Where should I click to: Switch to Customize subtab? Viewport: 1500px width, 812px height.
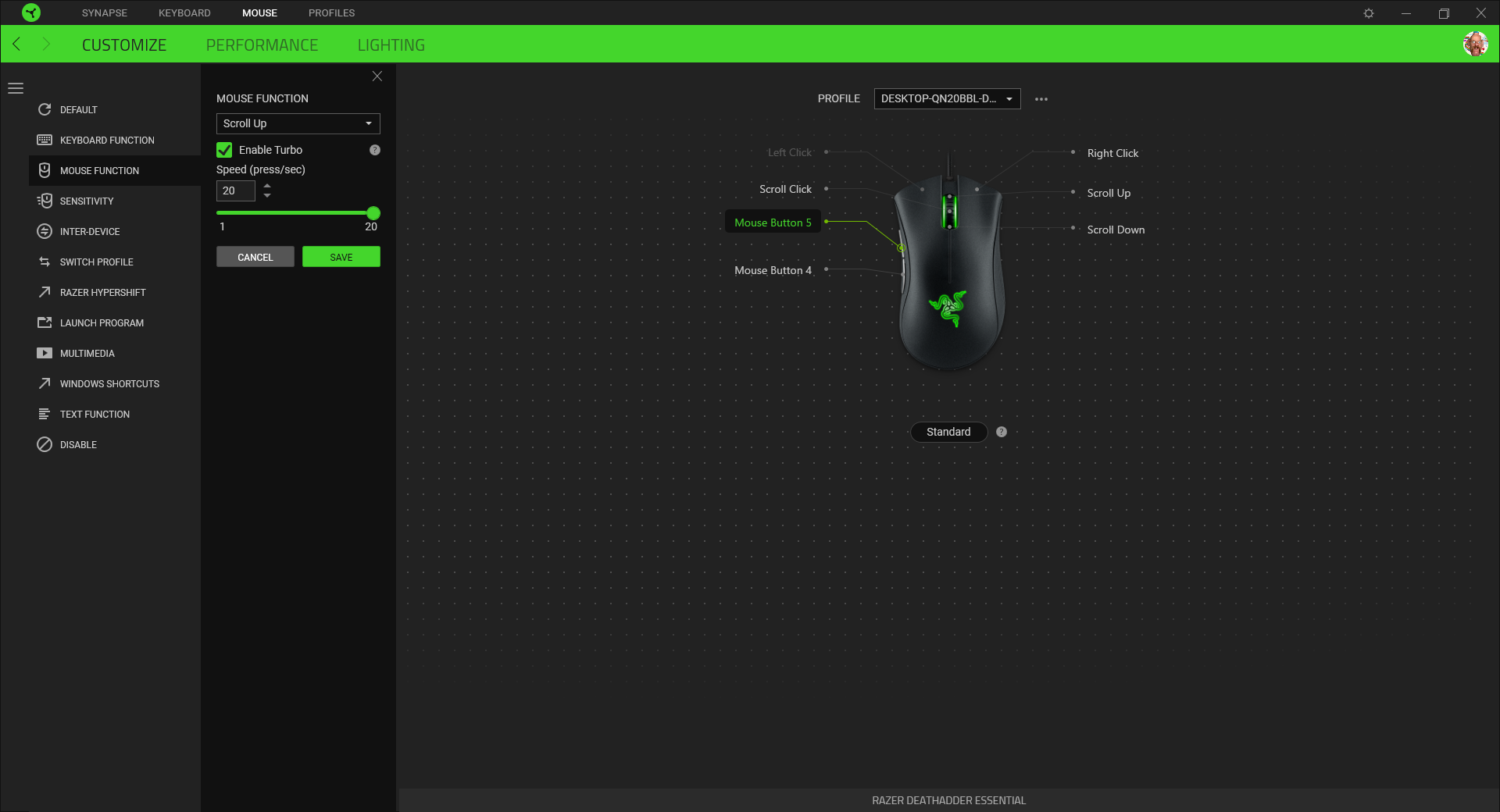[124, 45]
